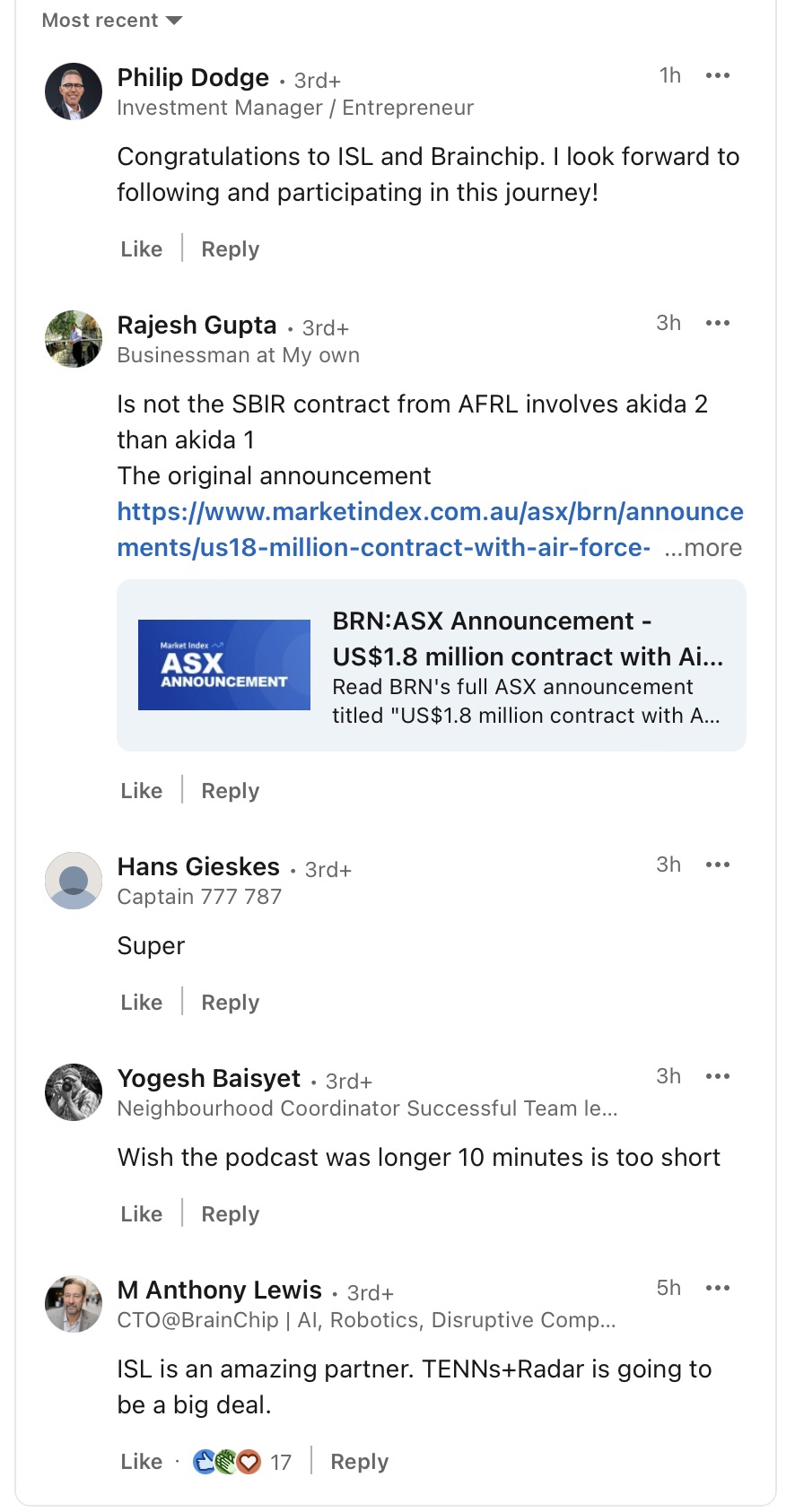Like Yogesh Baisyet's podcast comment
Viewport: 795px width, 1512px height.
click(x=142, y=1214)
